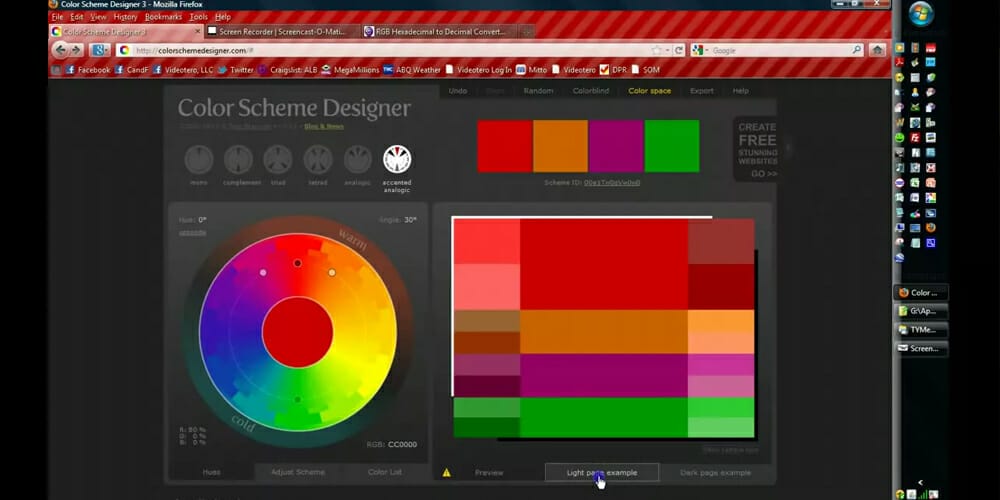Open the Firefox Help menu
This screenshot has width=1000, height=500.
click(223, 17)
